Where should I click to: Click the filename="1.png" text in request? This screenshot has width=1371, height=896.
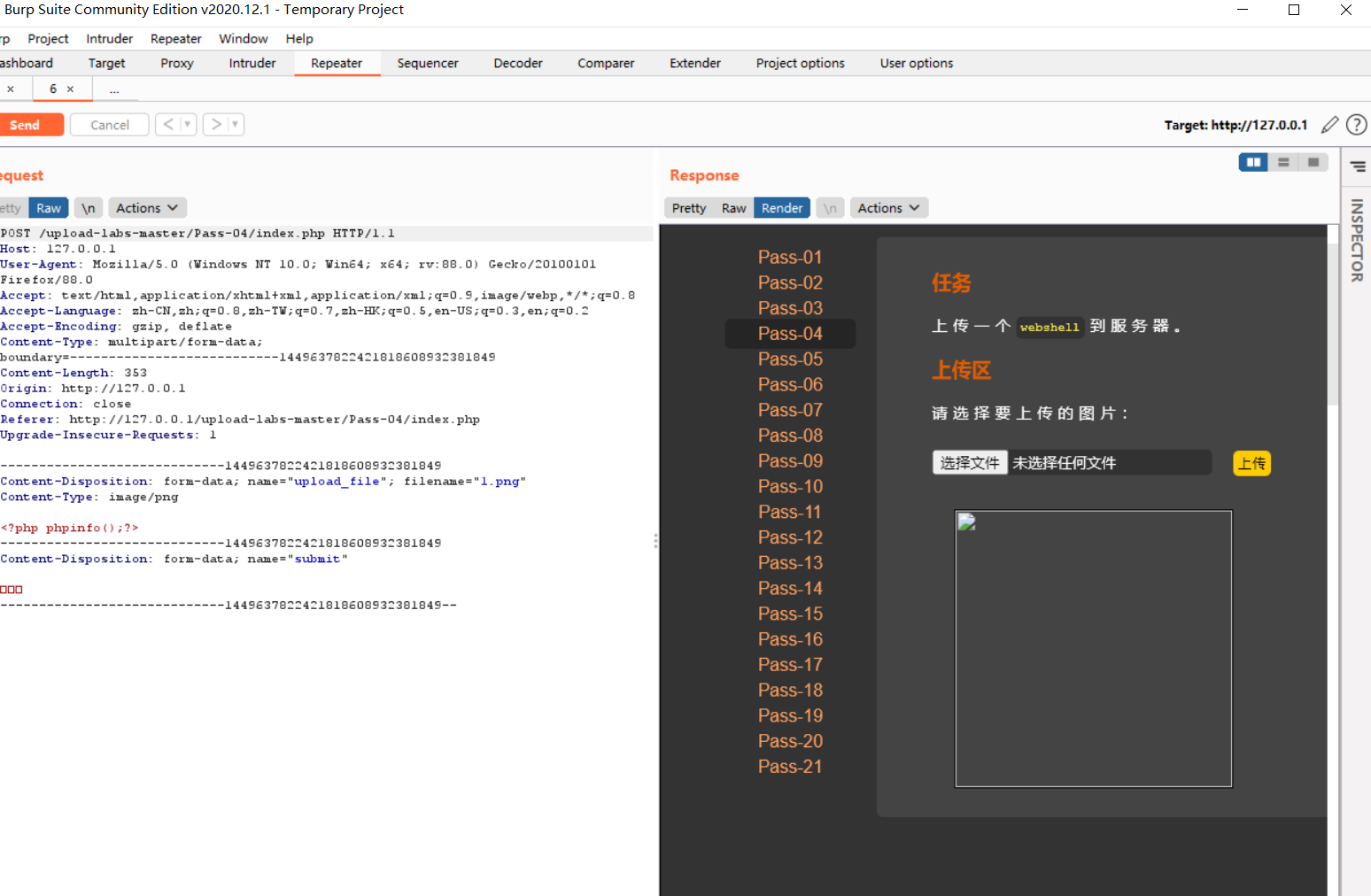pyautogui.click(x=465, y=482)
